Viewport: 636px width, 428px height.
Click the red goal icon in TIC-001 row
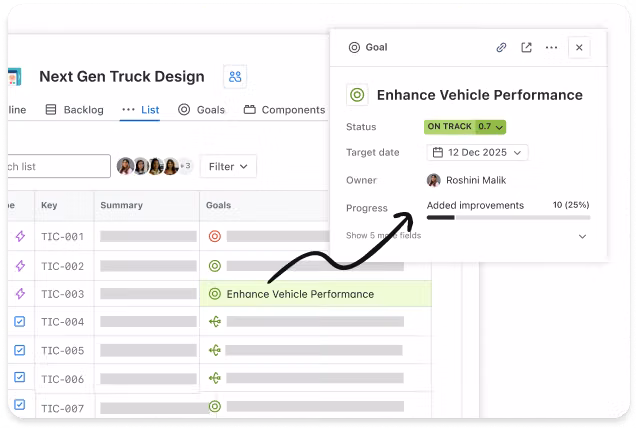click(214, 237)
